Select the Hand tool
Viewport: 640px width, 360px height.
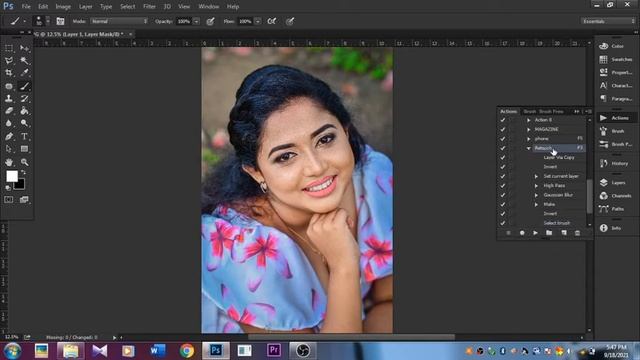tap(9, 162)
